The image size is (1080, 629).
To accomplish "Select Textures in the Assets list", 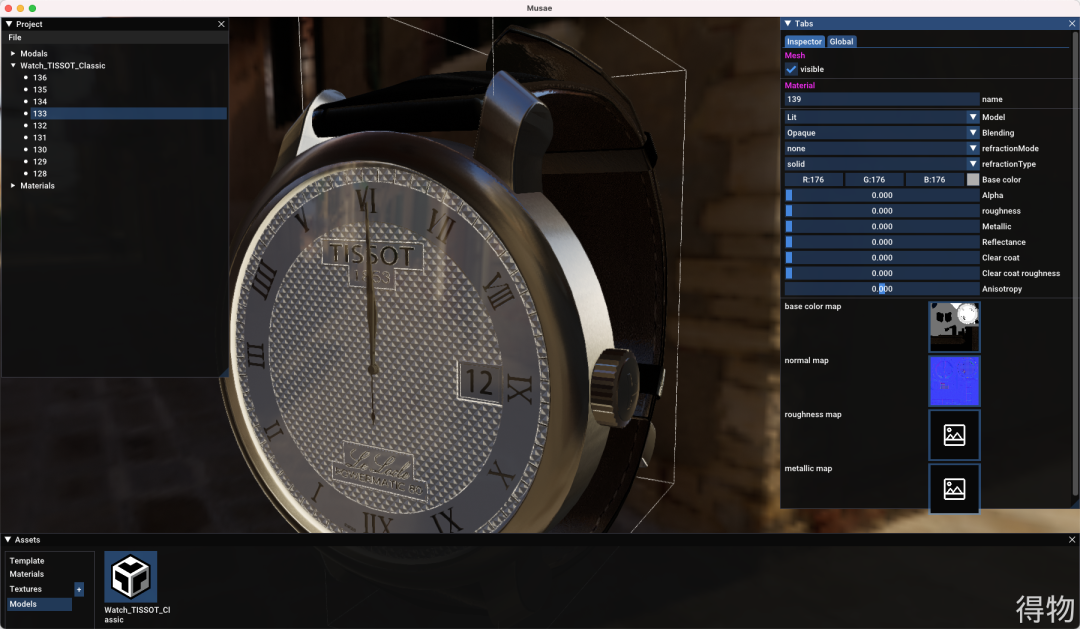I will coord(25,589).
